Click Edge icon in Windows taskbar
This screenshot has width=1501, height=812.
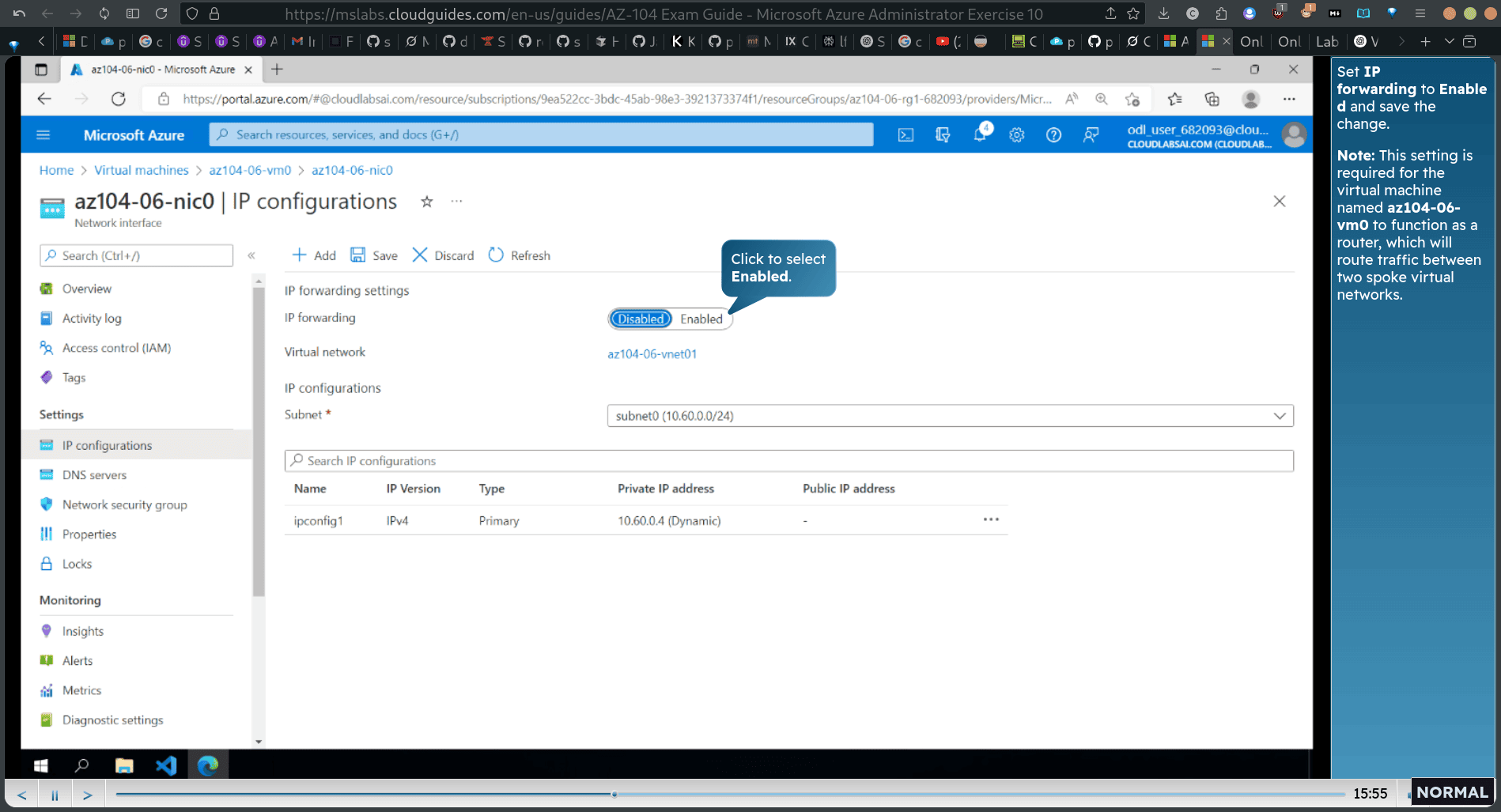(x=208, y=765)
